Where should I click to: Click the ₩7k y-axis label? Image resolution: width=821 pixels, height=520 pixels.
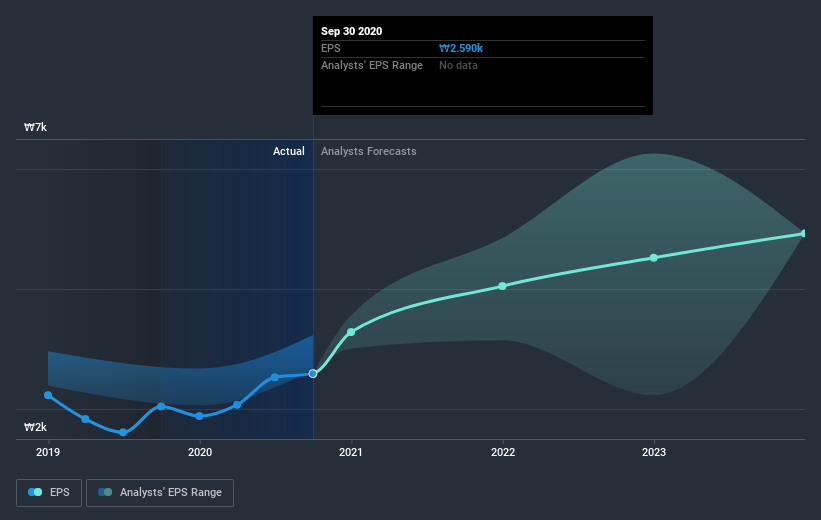click(36, 127)
